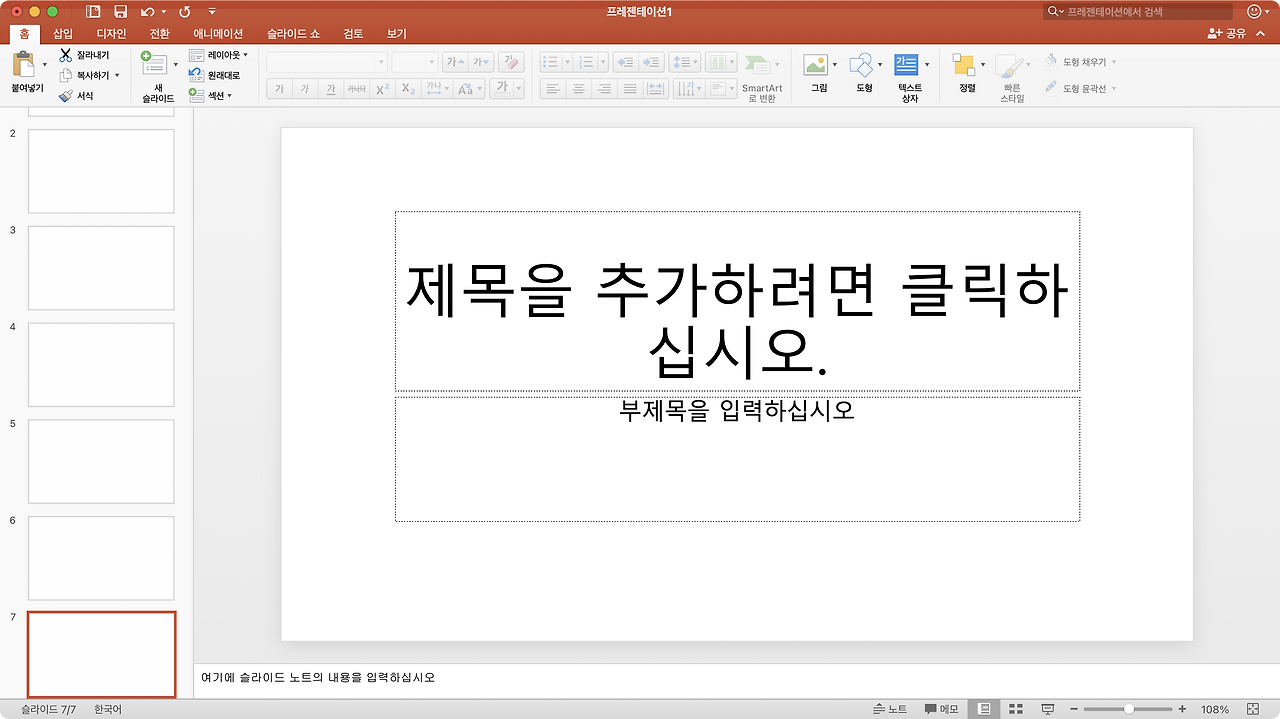Click the 프레젠테이션에서 검색 search field
Viewport: 1280px width, 719px height.
[x=1138, y=12]
